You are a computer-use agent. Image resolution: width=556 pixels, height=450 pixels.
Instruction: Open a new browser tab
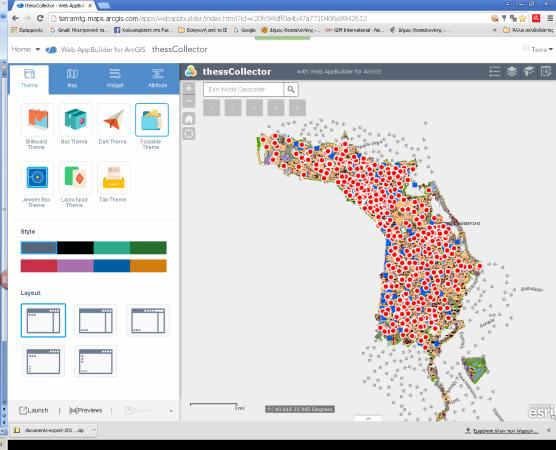[x=104, y=6]
